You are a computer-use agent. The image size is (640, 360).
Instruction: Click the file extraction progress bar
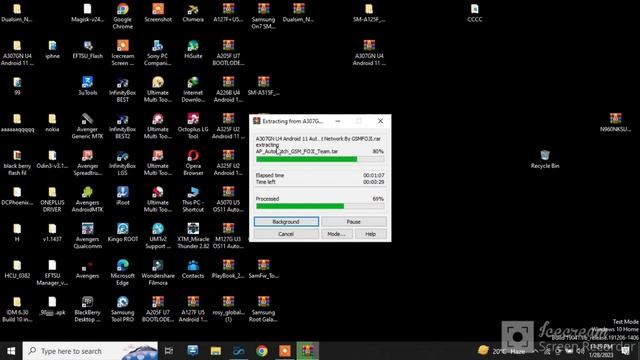pyautogui.click(x=320, y=159)
